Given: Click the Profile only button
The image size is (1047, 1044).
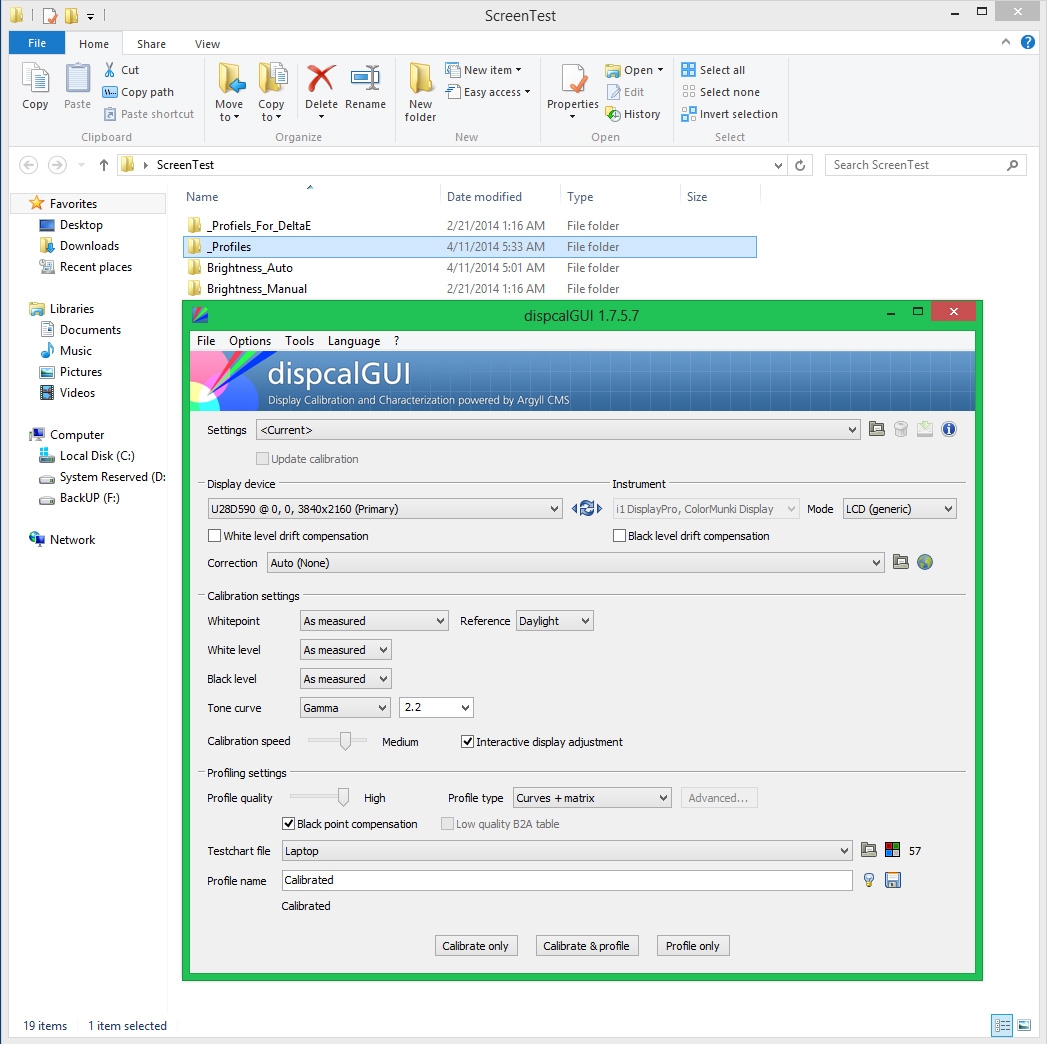Looking at the screenshot, I should 692,945.
